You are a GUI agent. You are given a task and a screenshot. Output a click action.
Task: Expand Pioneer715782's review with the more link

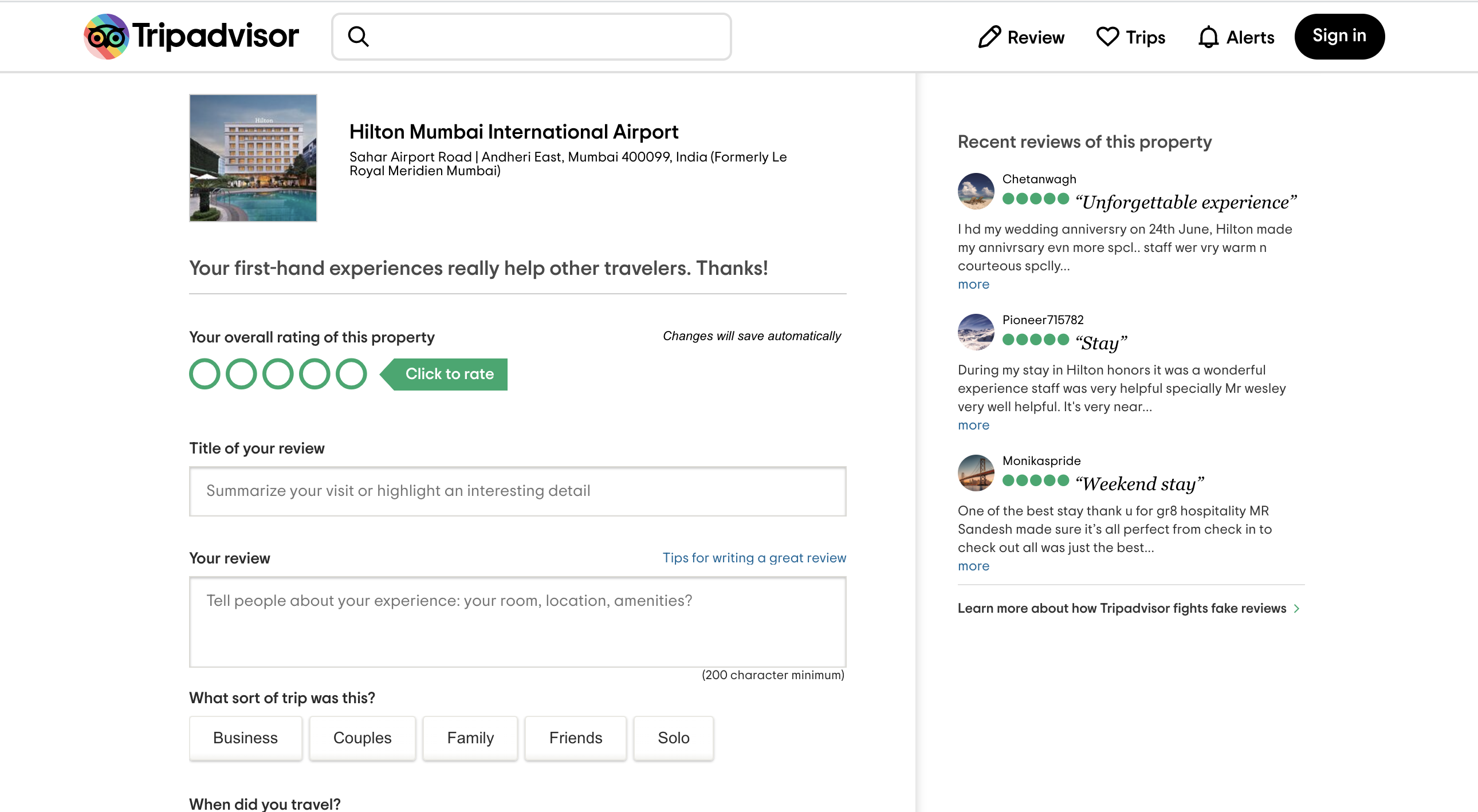[x=973, y=425]
